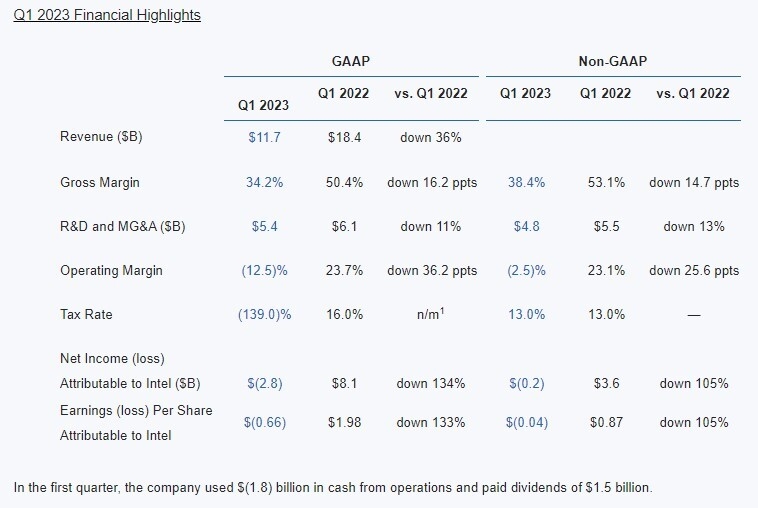Image resolution: width=758 pixels, height=508 pixels.
Task: Click GAAP gross margin value 34.2%
Action: [x=264, y=182]
